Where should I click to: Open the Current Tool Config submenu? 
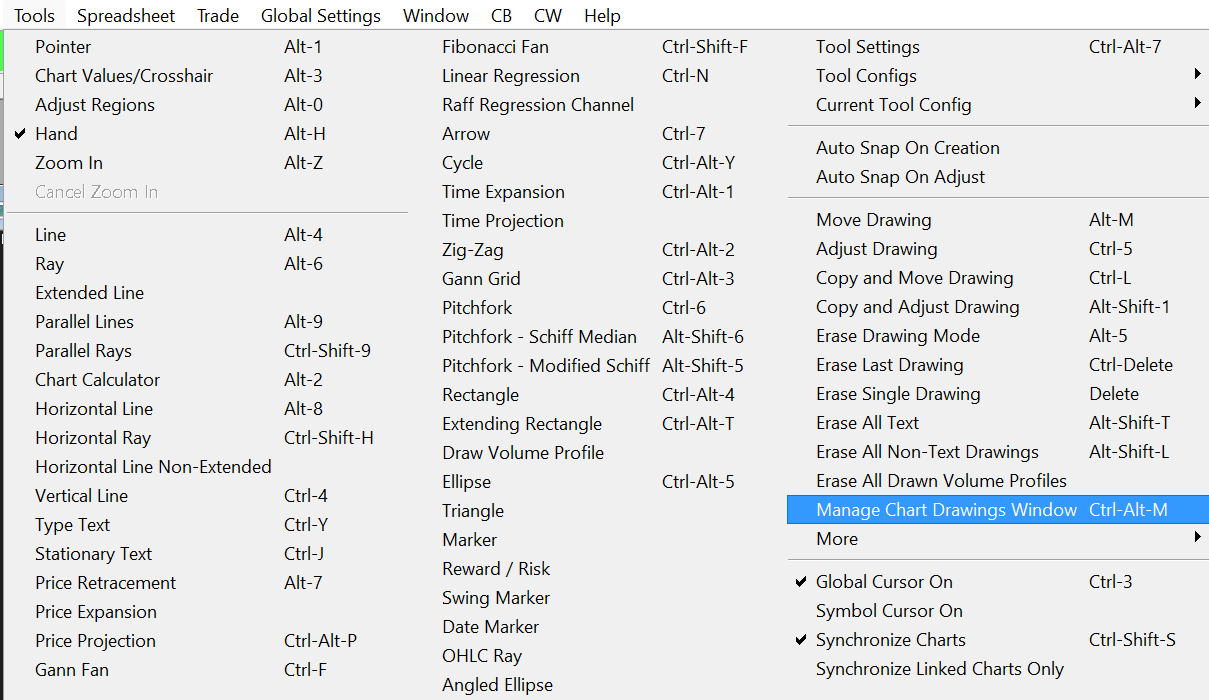click(893, 105)
